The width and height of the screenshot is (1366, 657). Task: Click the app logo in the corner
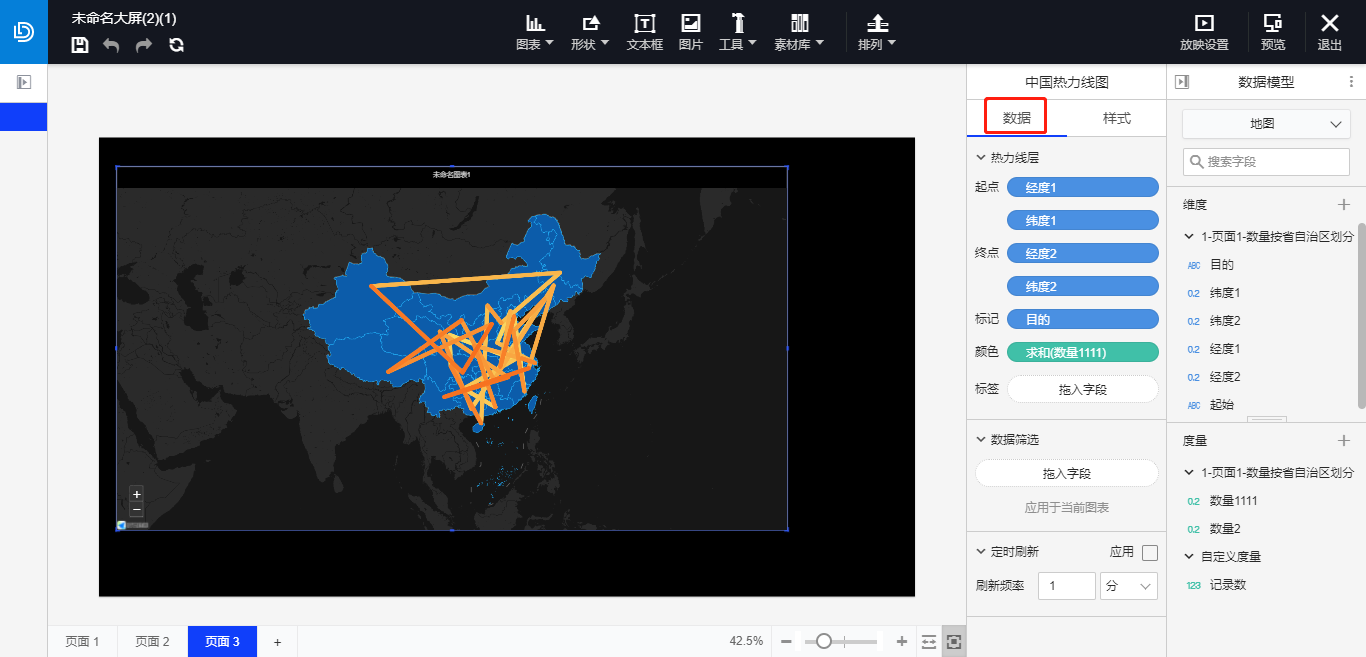(x=23, y=32)
